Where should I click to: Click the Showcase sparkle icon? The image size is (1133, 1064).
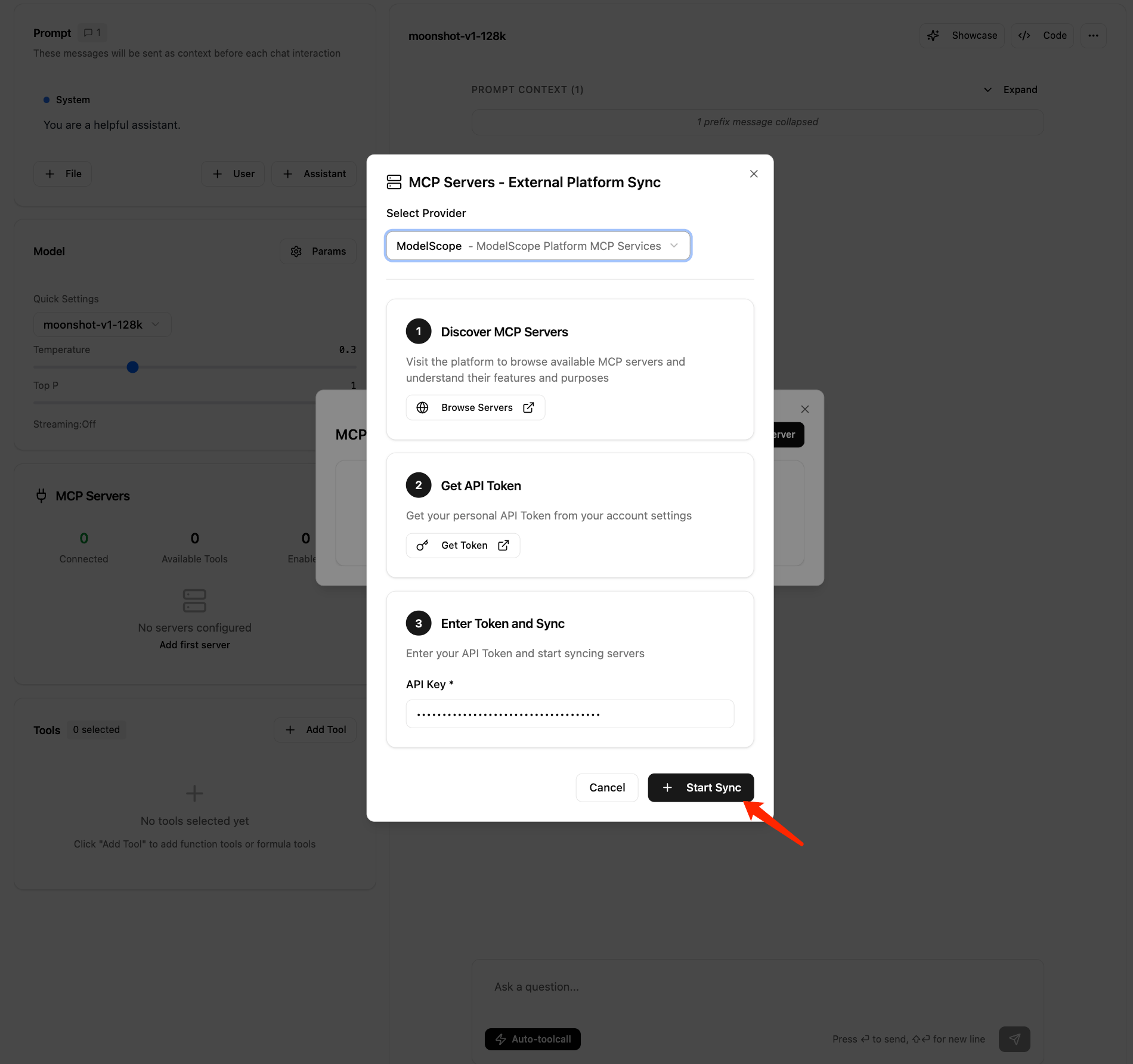933,36
